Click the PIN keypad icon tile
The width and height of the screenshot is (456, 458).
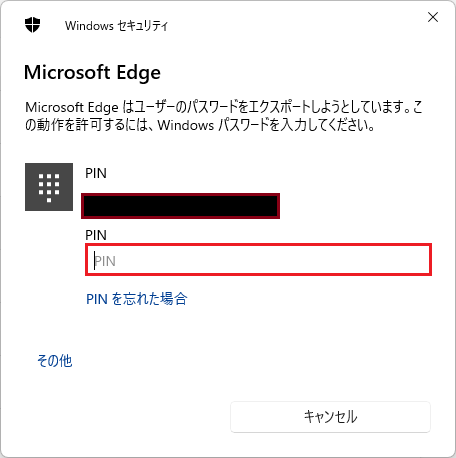(x=49, y=187)
